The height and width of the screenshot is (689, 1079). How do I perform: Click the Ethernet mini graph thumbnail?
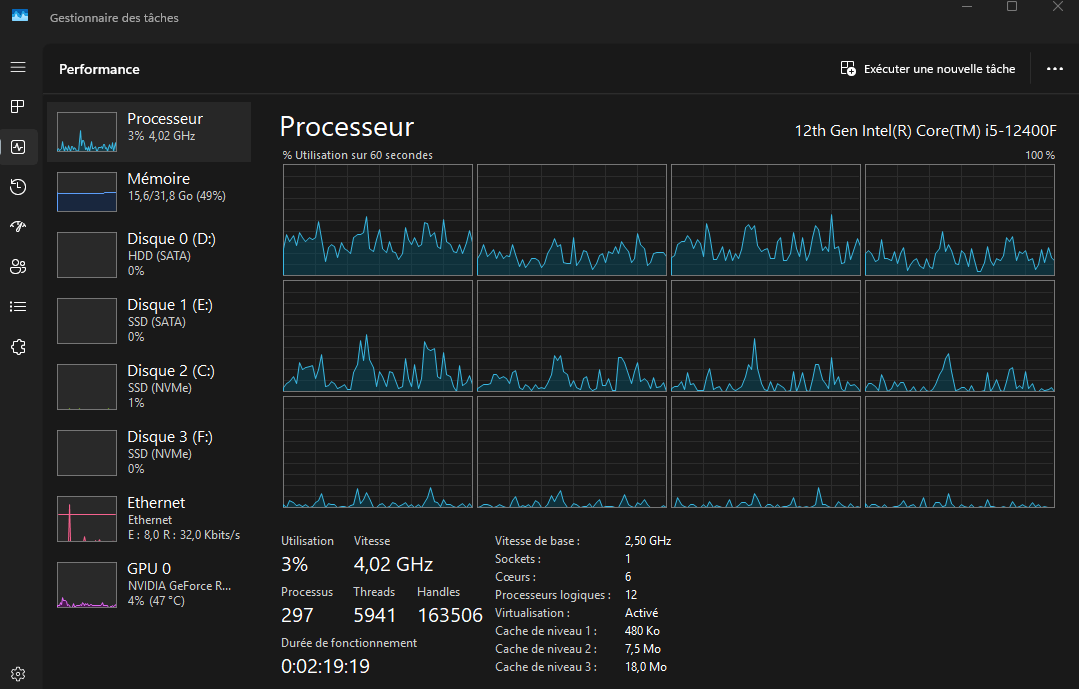tap(87, 519)
